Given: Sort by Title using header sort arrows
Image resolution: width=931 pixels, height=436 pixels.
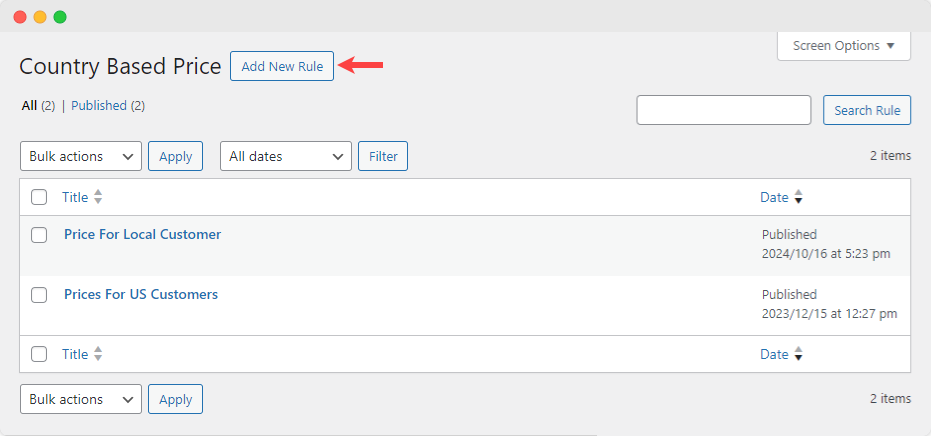Looking at the screenshot, I should (x=98, y=197).
